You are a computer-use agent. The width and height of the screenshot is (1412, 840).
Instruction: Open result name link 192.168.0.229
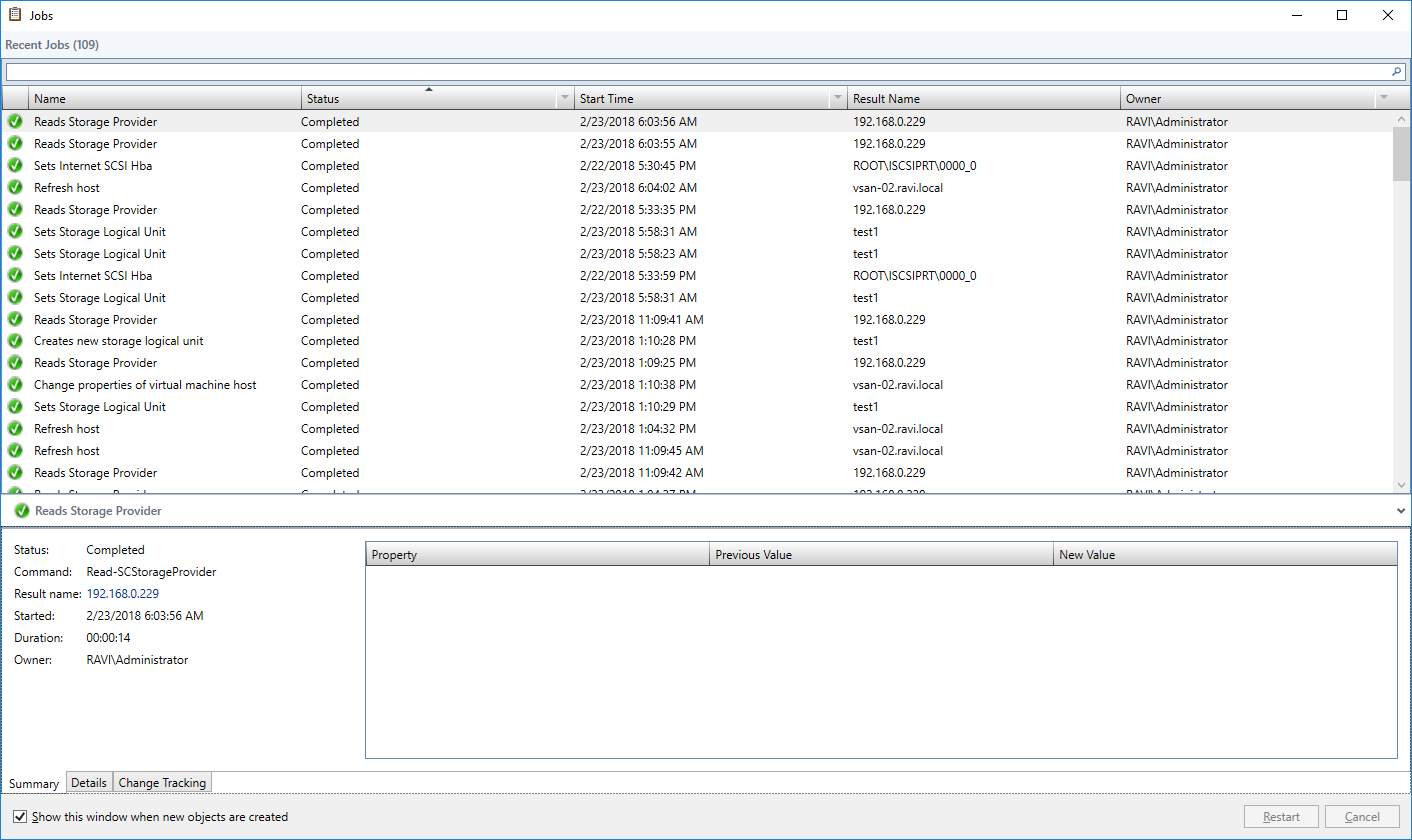point(122,594)
